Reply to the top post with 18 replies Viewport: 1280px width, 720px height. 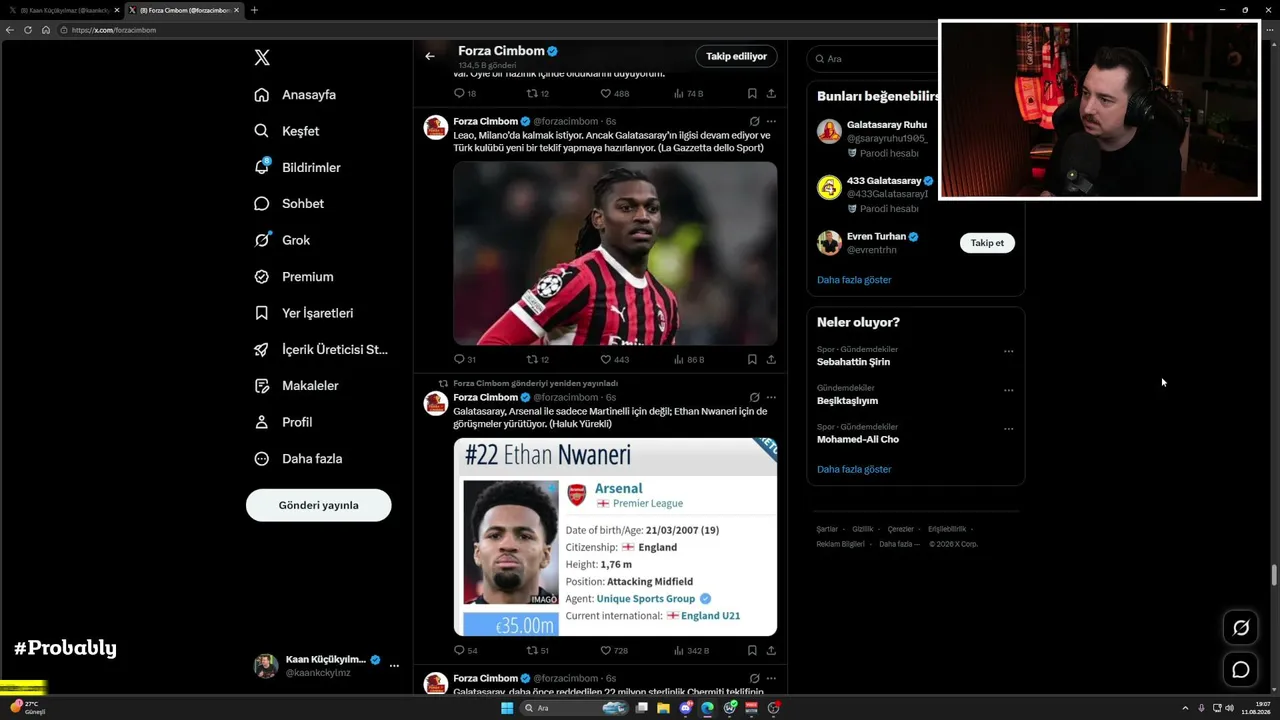(465, 93)
